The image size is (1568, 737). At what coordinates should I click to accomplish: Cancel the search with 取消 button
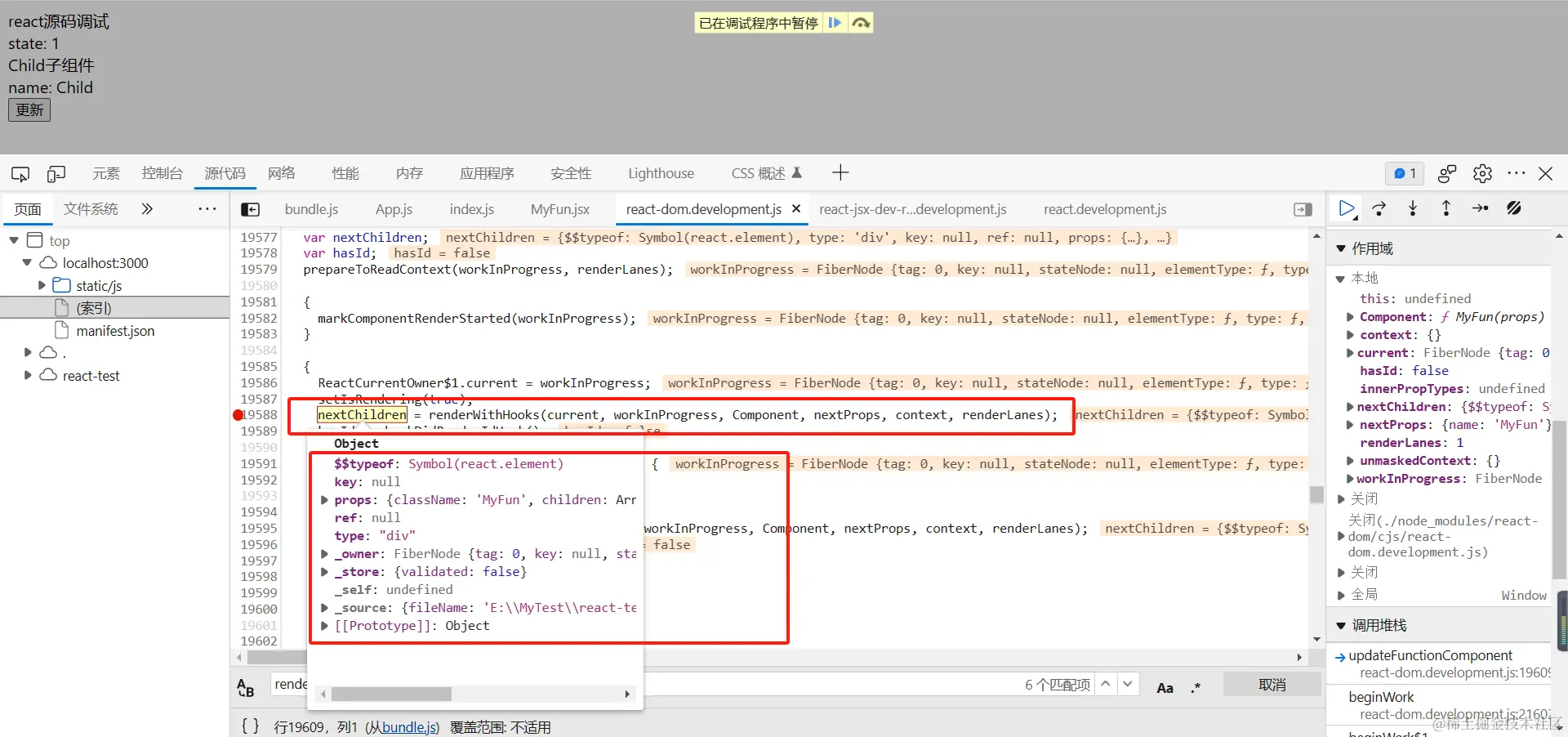point(1272,685)
